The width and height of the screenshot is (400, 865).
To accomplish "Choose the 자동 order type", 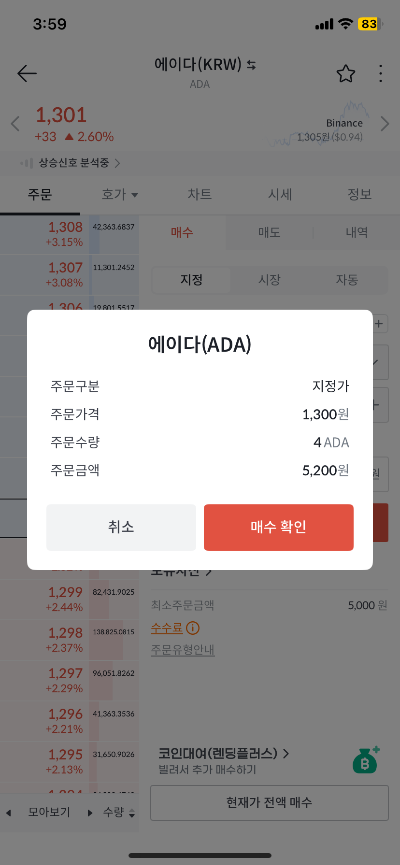I will point(347,280).
